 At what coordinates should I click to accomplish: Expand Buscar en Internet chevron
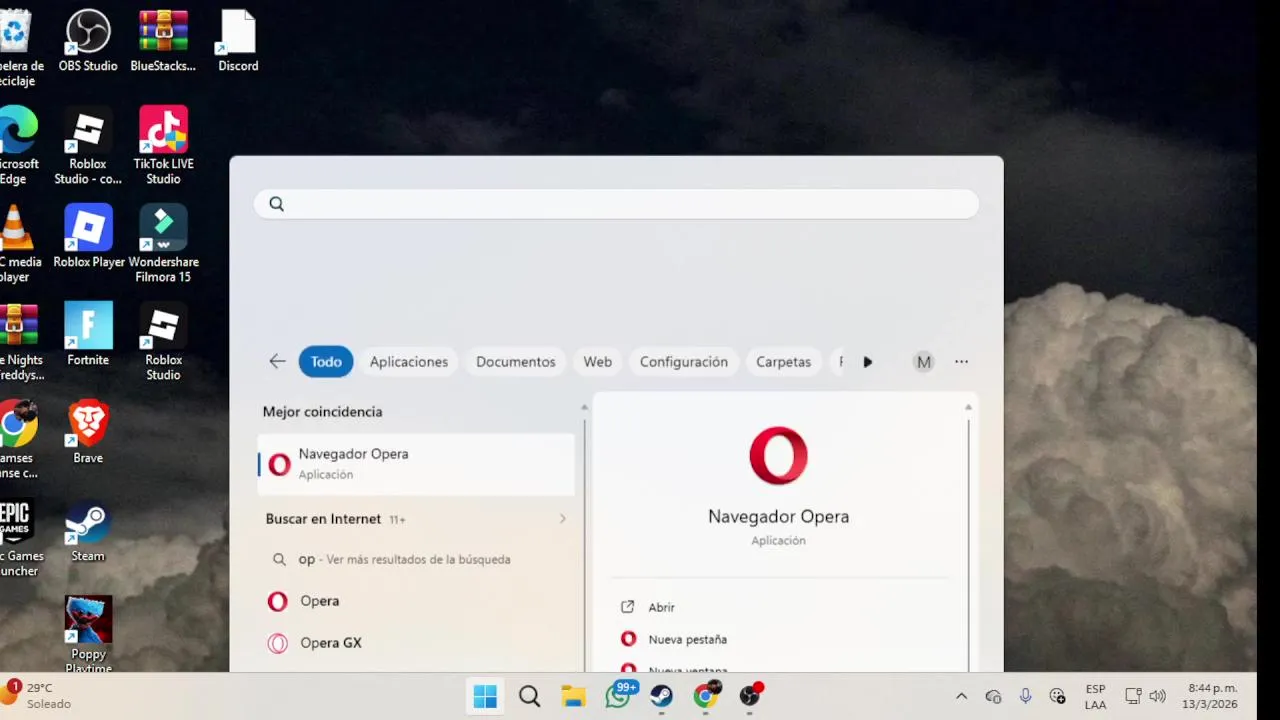tap(562, 519)
